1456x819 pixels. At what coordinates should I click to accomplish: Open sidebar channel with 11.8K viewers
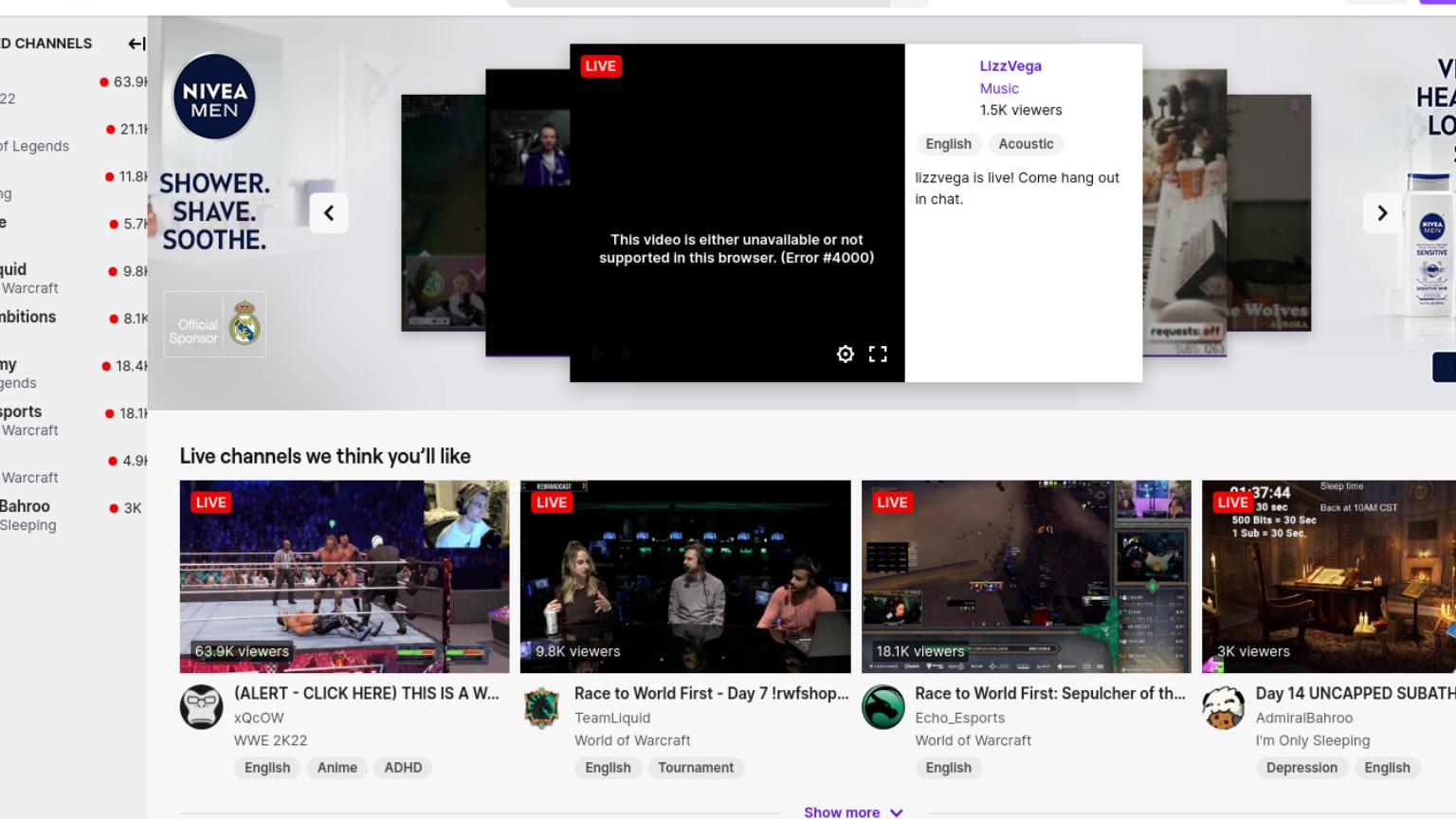point(74,184)
